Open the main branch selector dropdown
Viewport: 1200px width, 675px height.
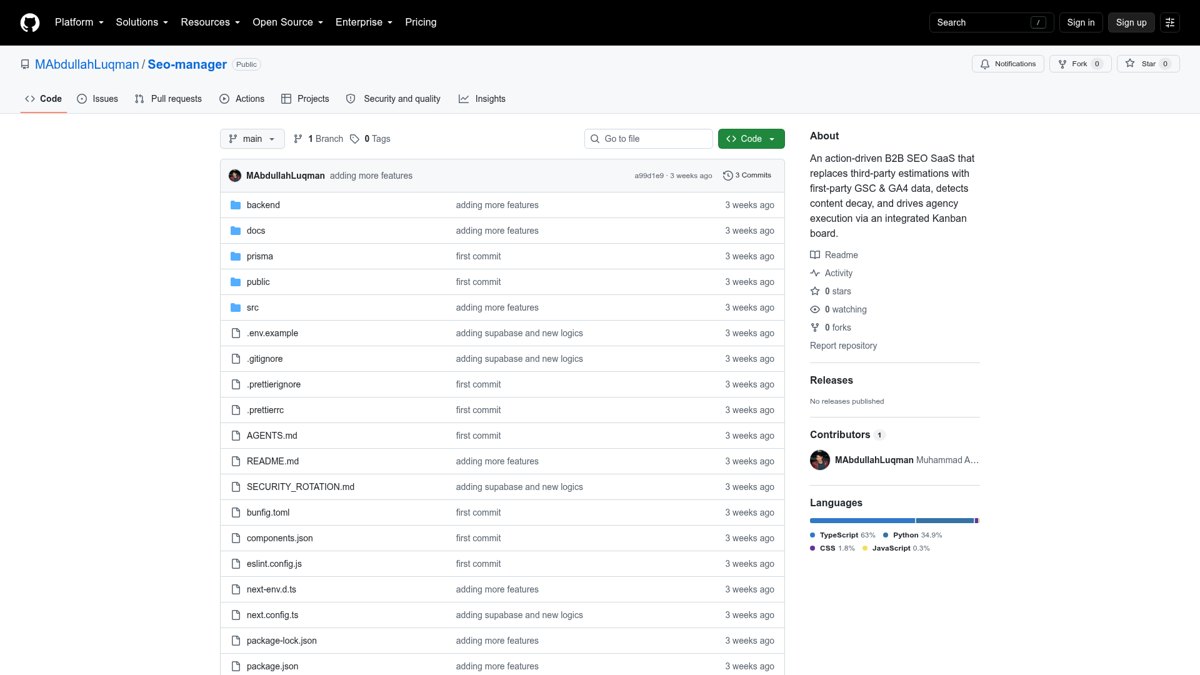(x=252, y=139)
